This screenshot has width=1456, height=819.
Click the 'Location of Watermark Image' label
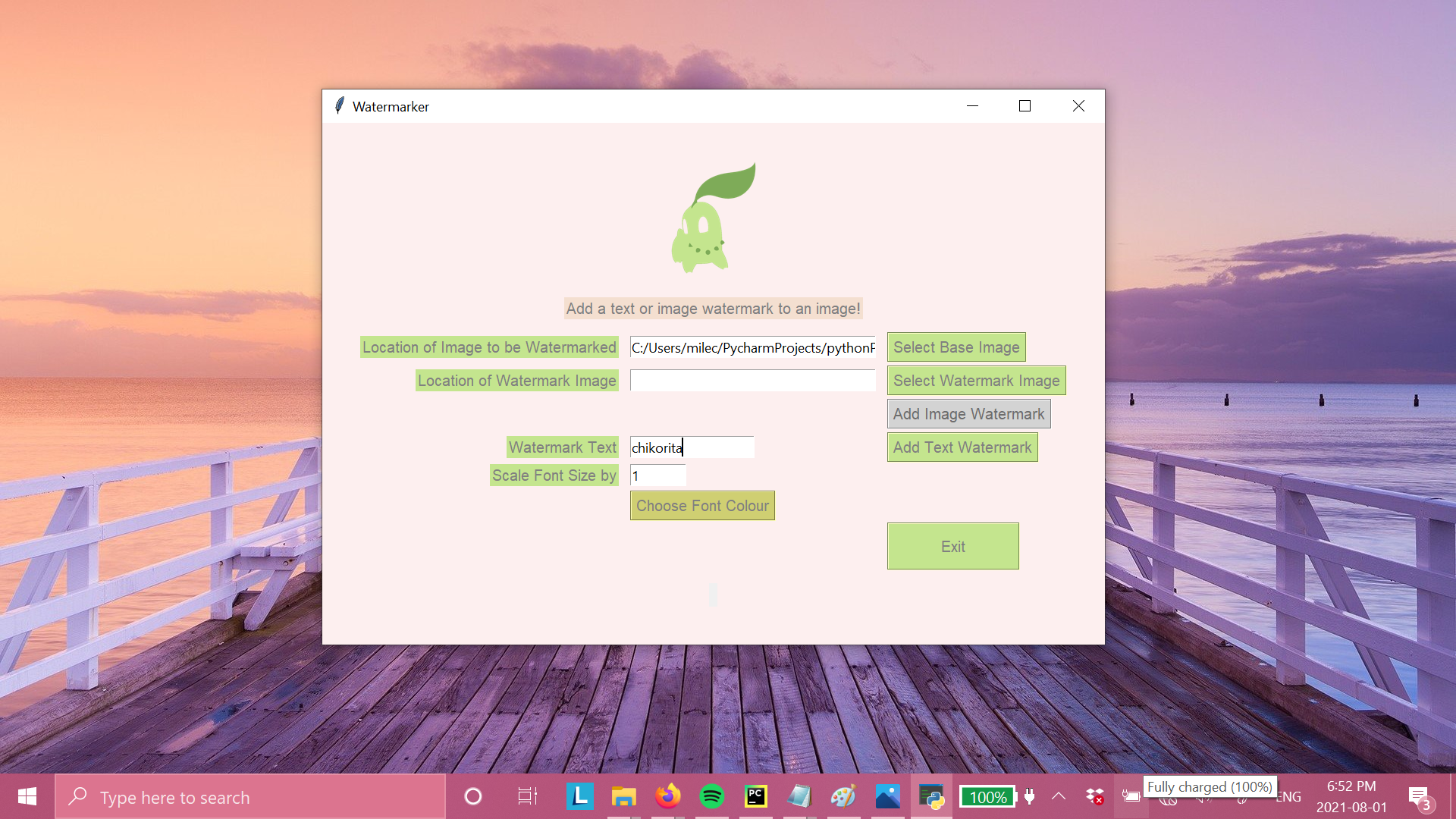click(x=517, y=381)
